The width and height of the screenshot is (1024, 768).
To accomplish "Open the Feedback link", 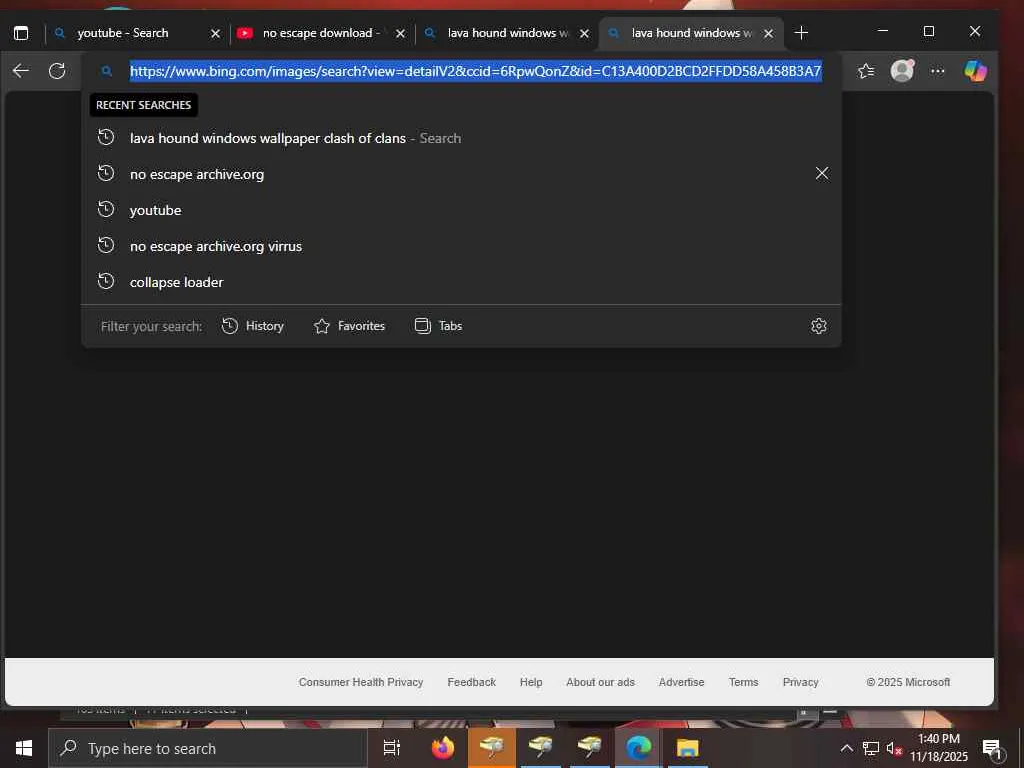I will (472, 682).
